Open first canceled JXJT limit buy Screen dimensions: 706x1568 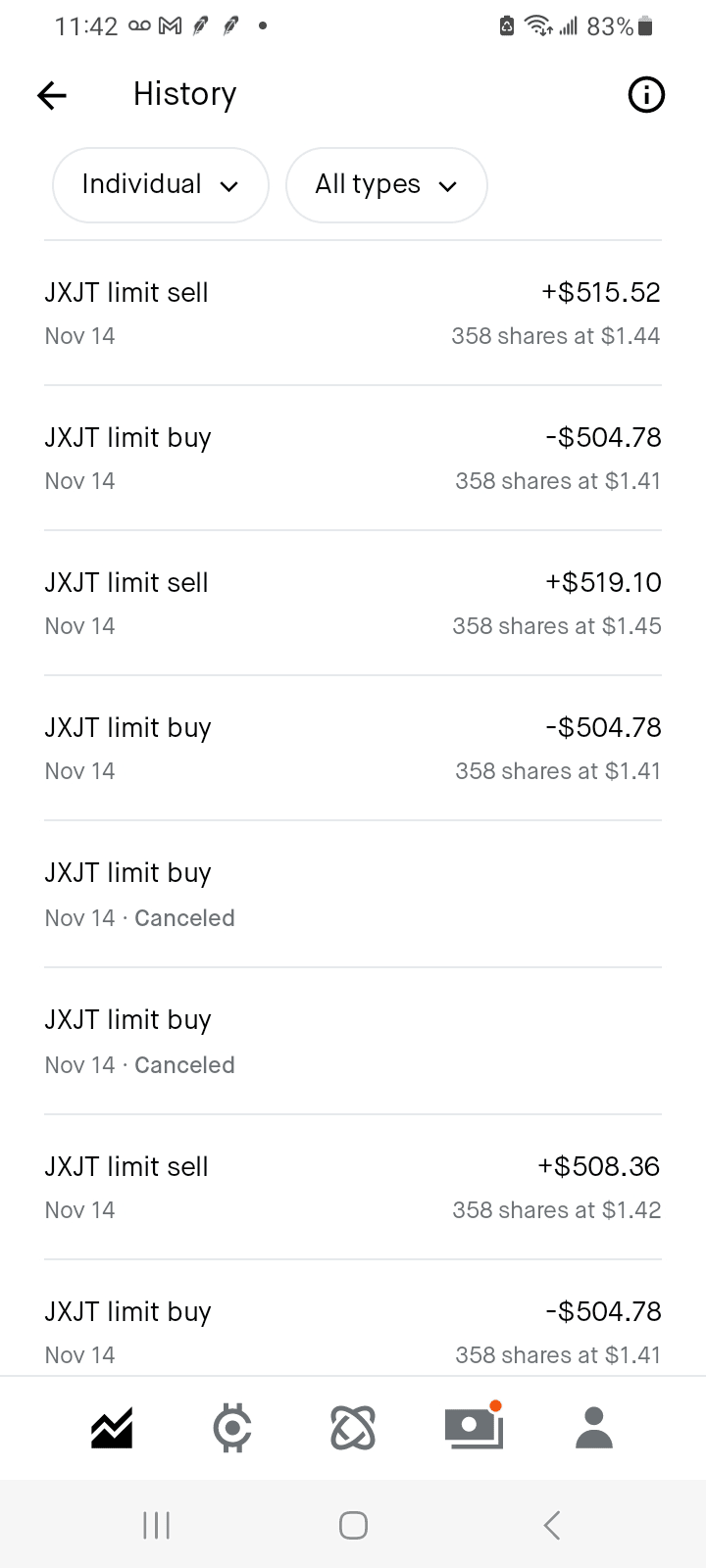click(353, 895)
